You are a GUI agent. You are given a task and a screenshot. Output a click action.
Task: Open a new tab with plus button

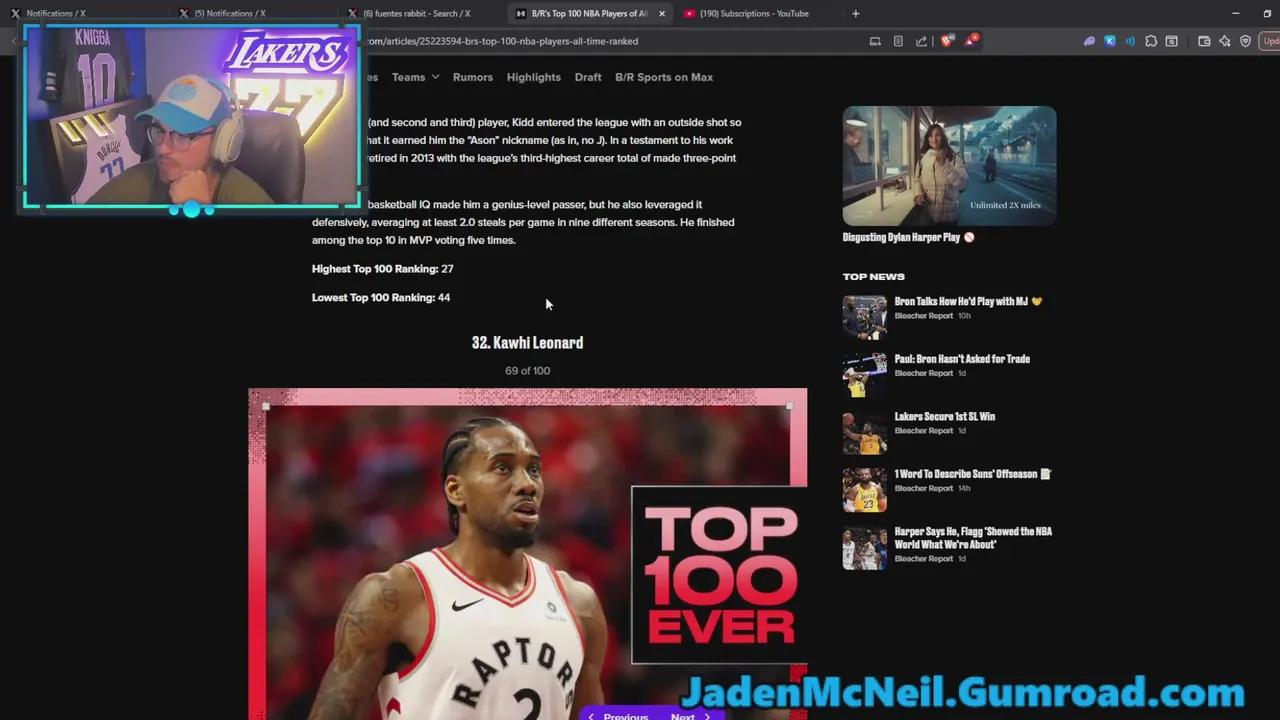click(x=855, y=14)
